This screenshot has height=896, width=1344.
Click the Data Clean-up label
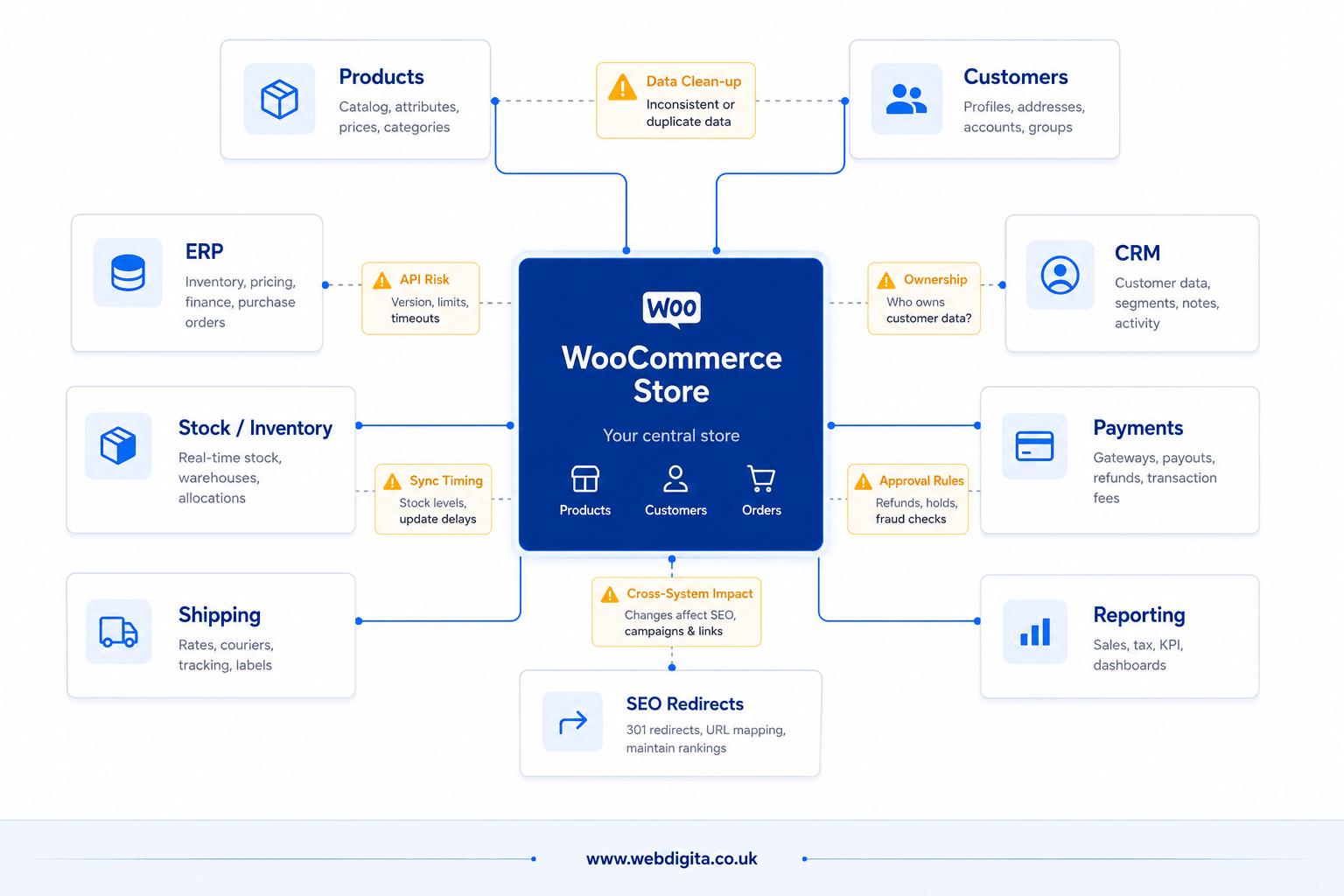coord(694,81)
